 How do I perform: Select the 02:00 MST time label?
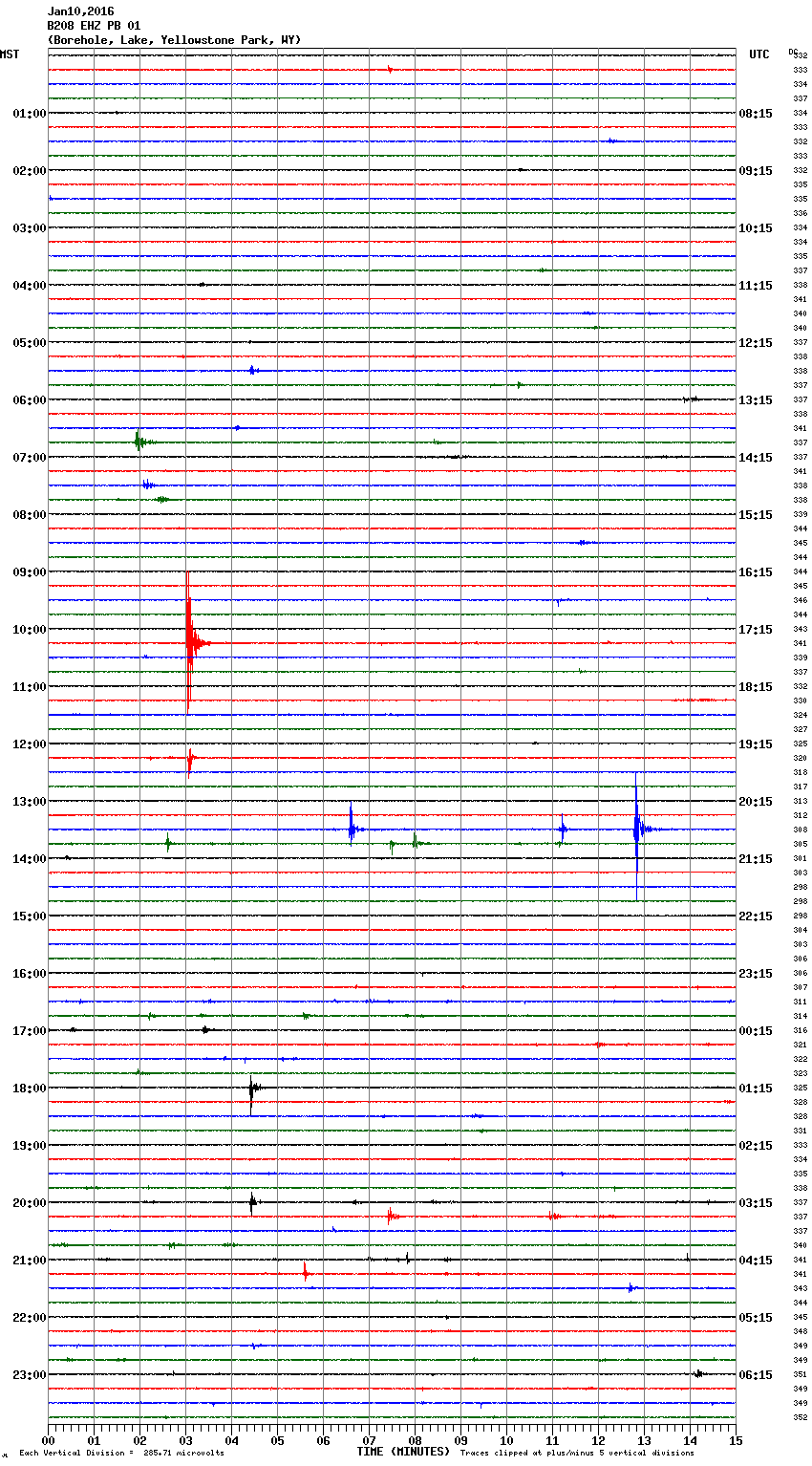coord(30,171)
